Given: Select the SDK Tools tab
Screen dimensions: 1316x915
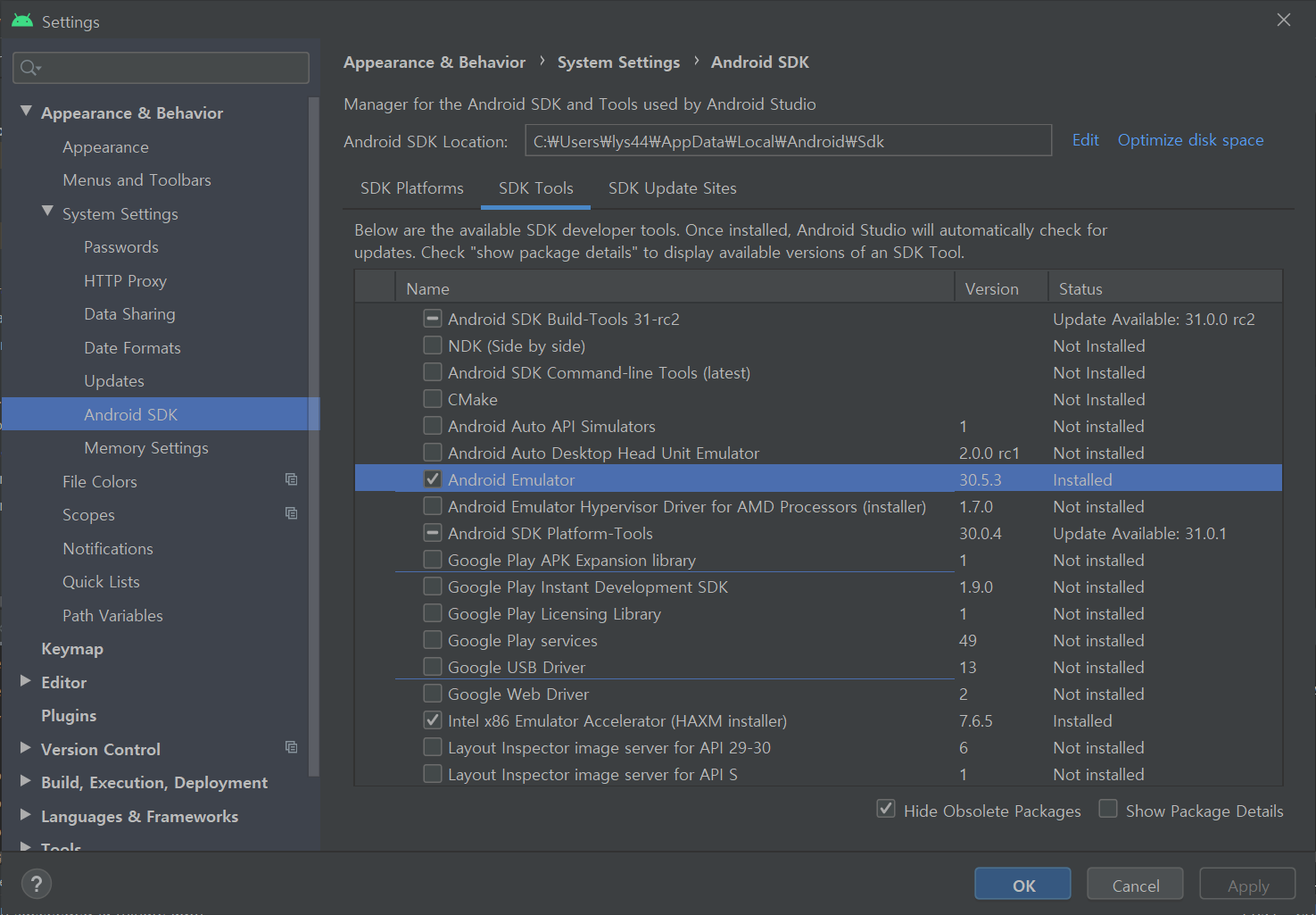Looking at the screenshot, I should [x=536, y=188].
